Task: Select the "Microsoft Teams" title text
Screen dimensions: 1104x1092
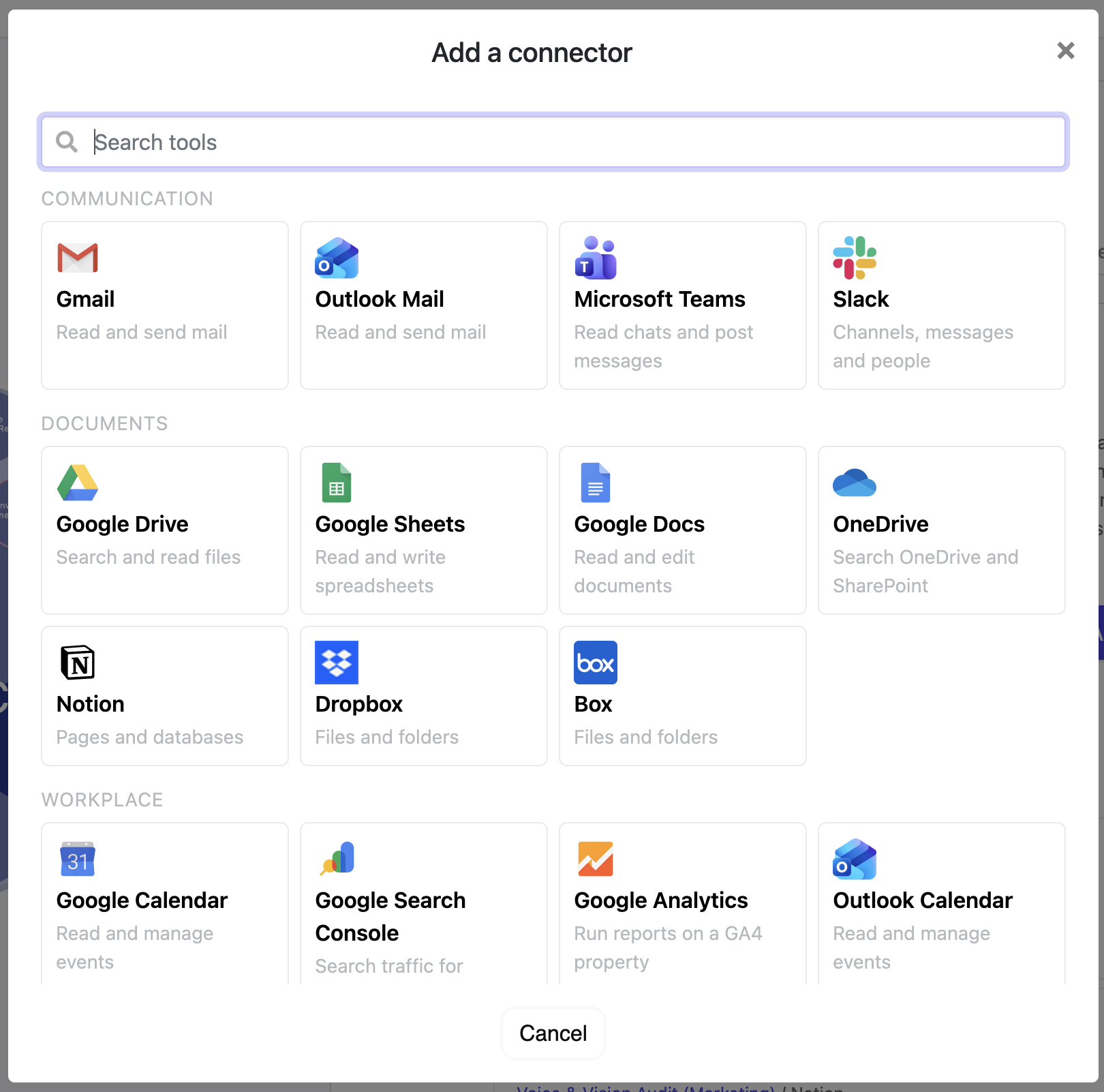Action: 660,299
